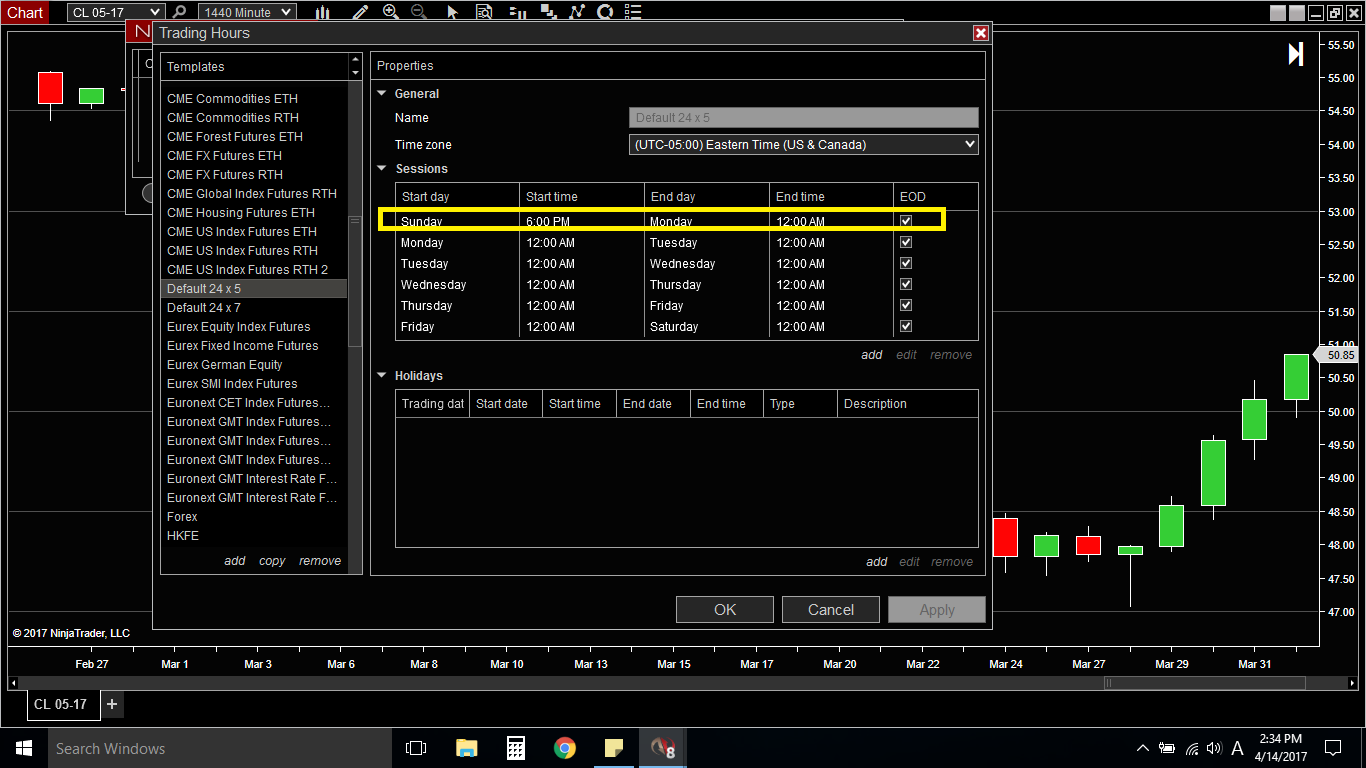Open the battery status tray icon
This screenshot has width=1366, height=768.
pyautogui.click(x=1167, y=748)
